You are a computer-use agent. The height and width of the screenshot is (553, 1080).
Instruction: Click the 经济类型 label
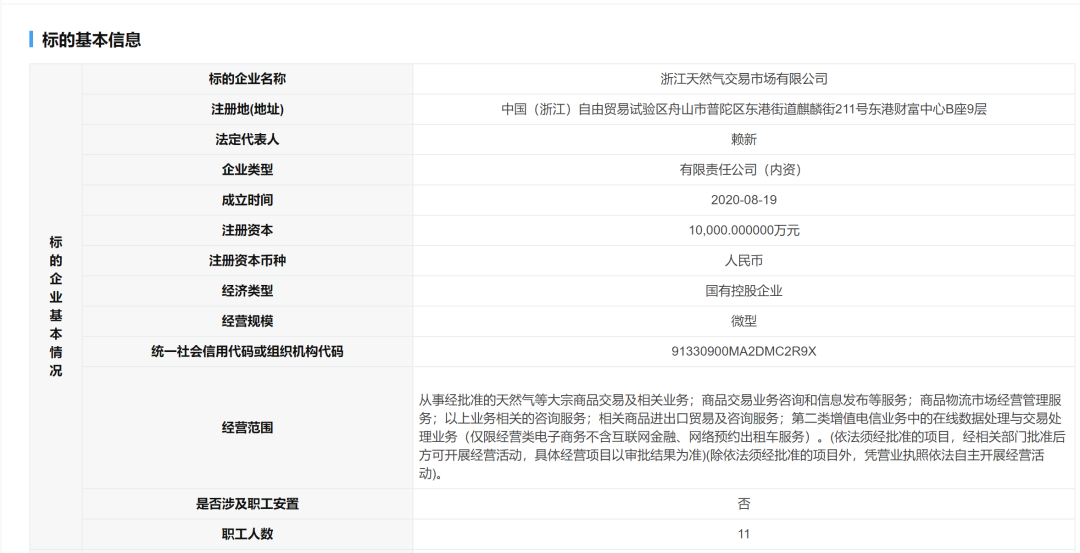click(x=247, y=291)
